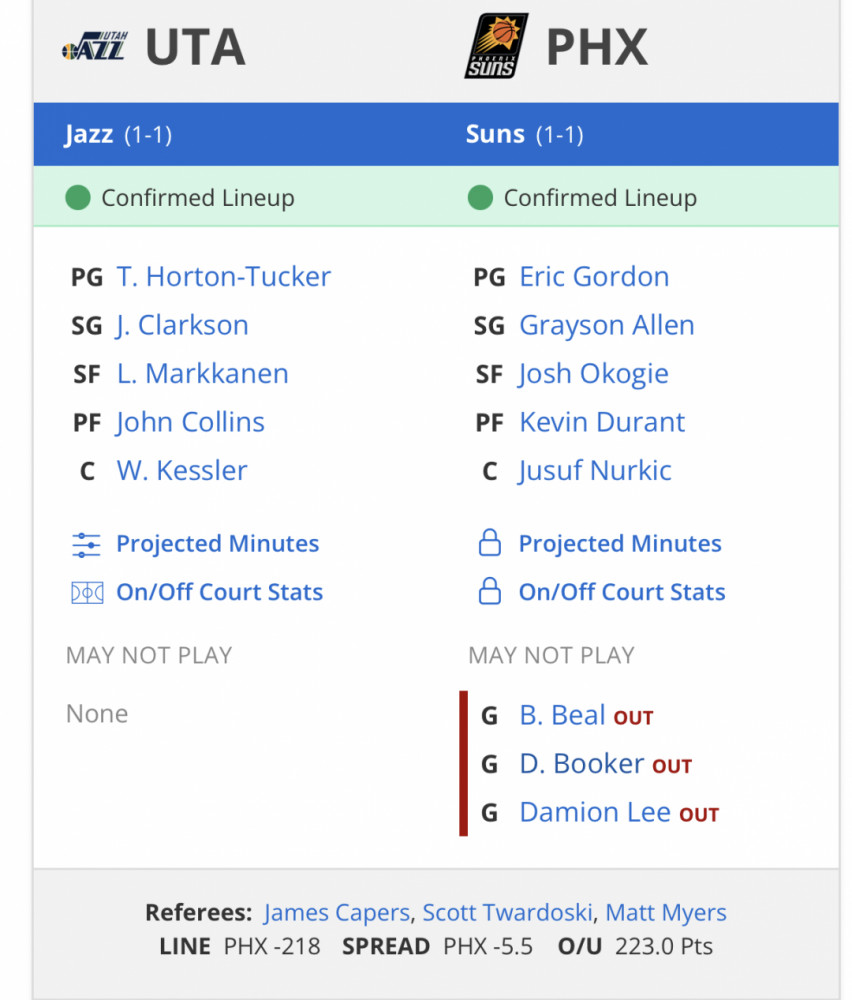Click the Utah Jazz team logo
Viewport: 852px width, 1000px height.
pos(95,46)
